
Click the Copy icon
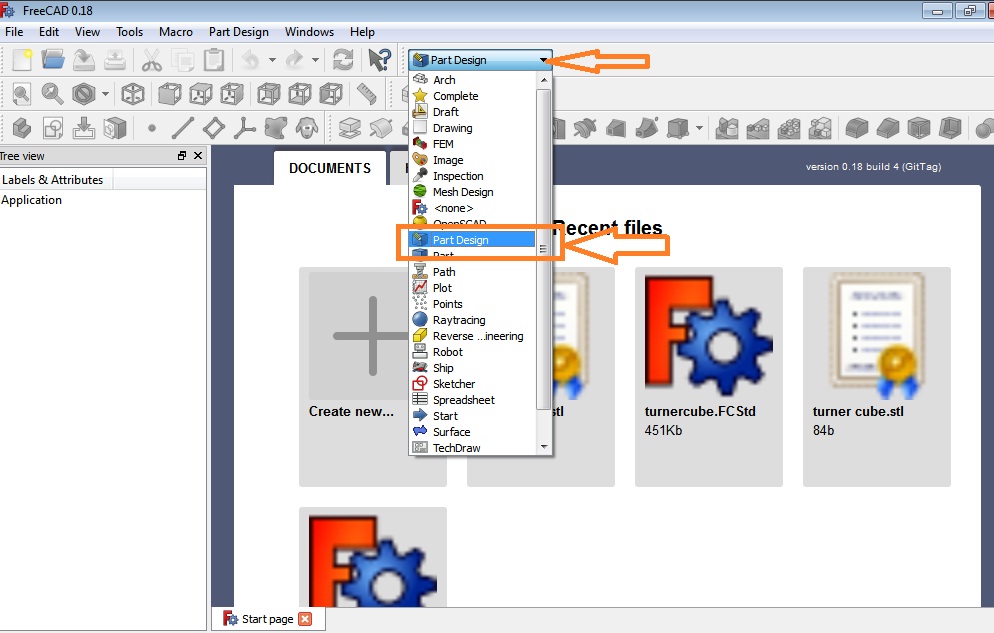[183, 60]
